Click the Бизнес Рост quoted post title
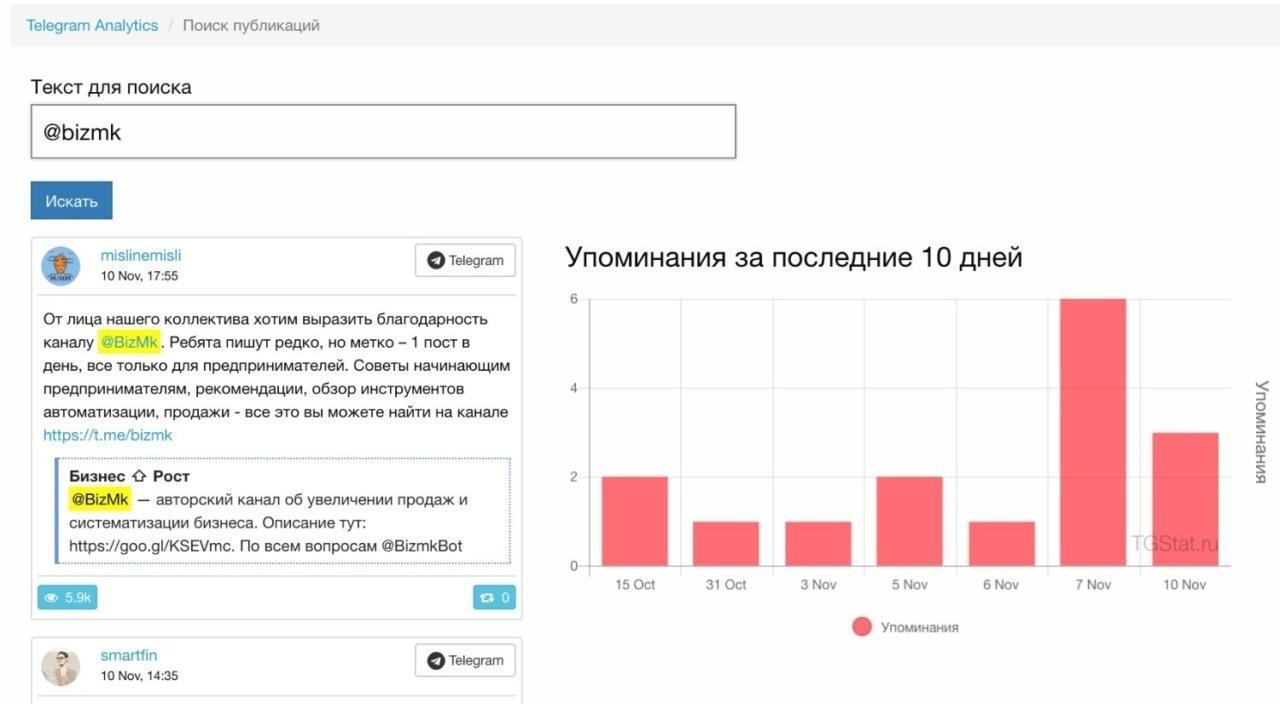Viewport: 1280px width, 704px height. 129,476
